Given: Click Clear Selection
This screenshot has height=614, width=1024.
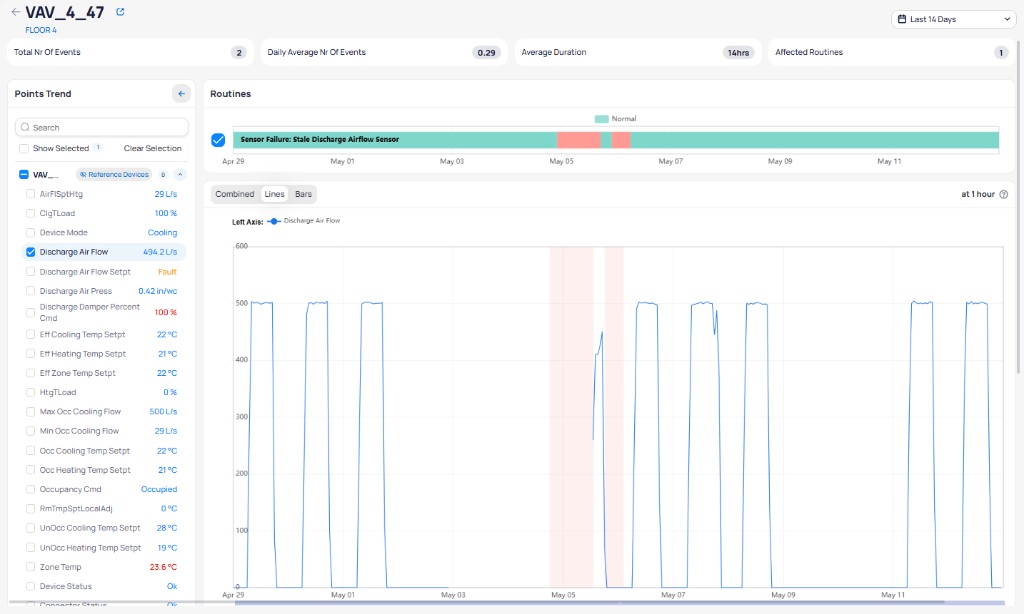Looking at the screenshot, I should 152,148.
